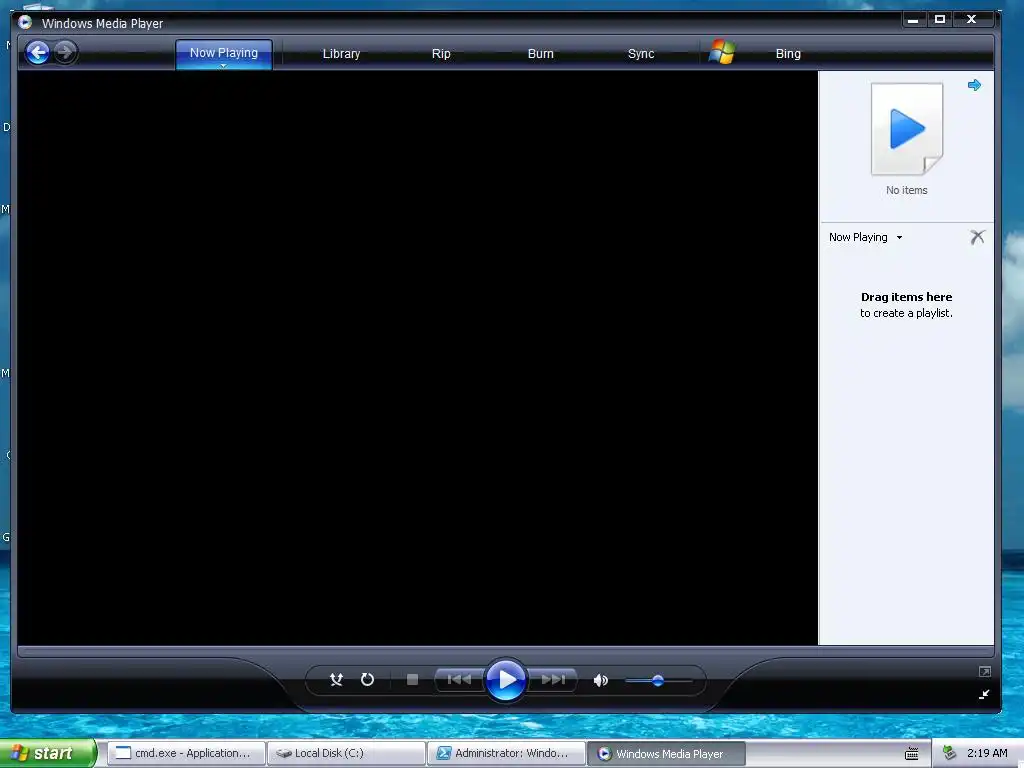The width and height of the screenshot is (1024, 768).
Task: Stop playback with the Stop button
Action: coord(412,680)
